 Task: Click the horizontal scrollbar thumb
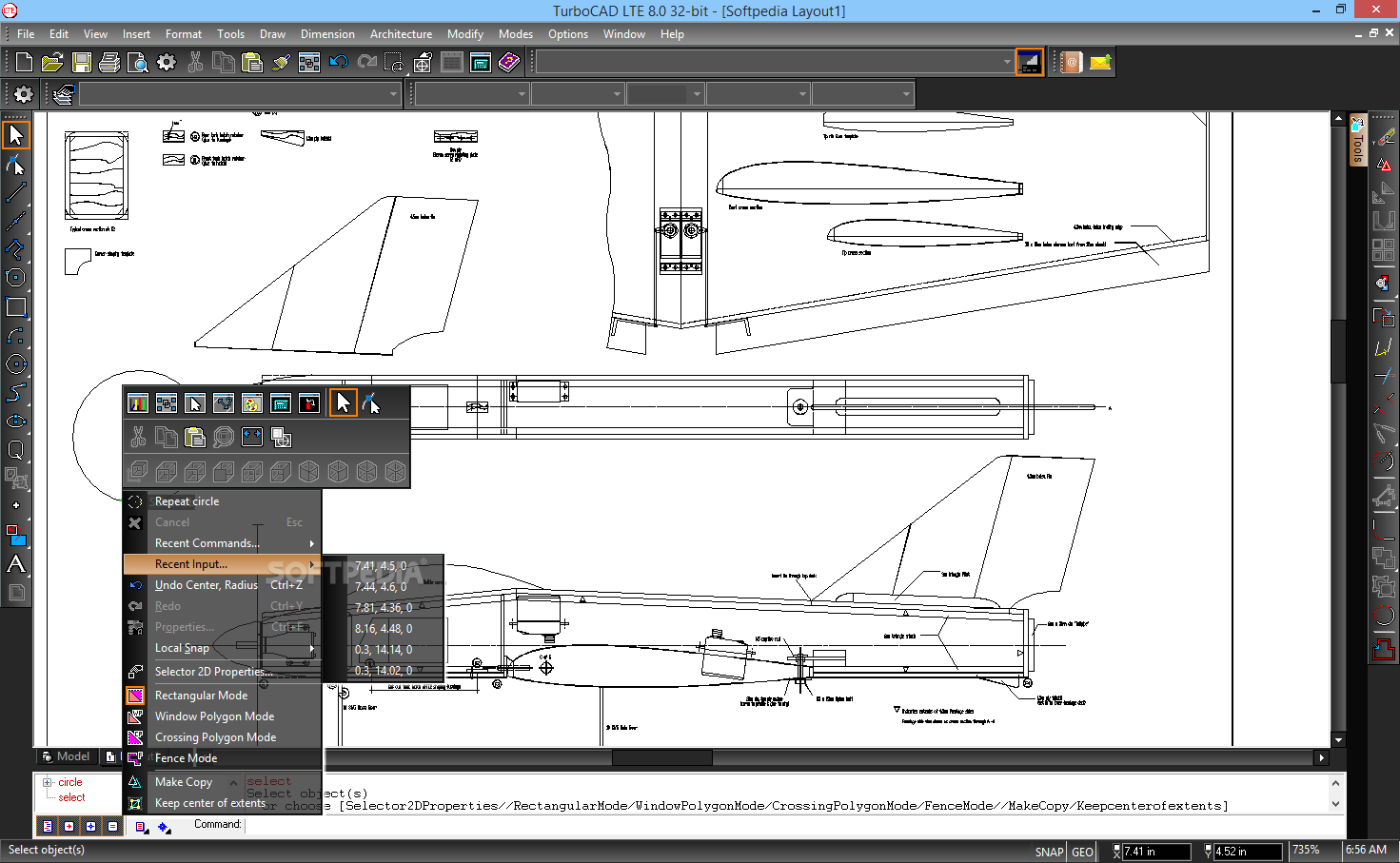tap(661, 757)
